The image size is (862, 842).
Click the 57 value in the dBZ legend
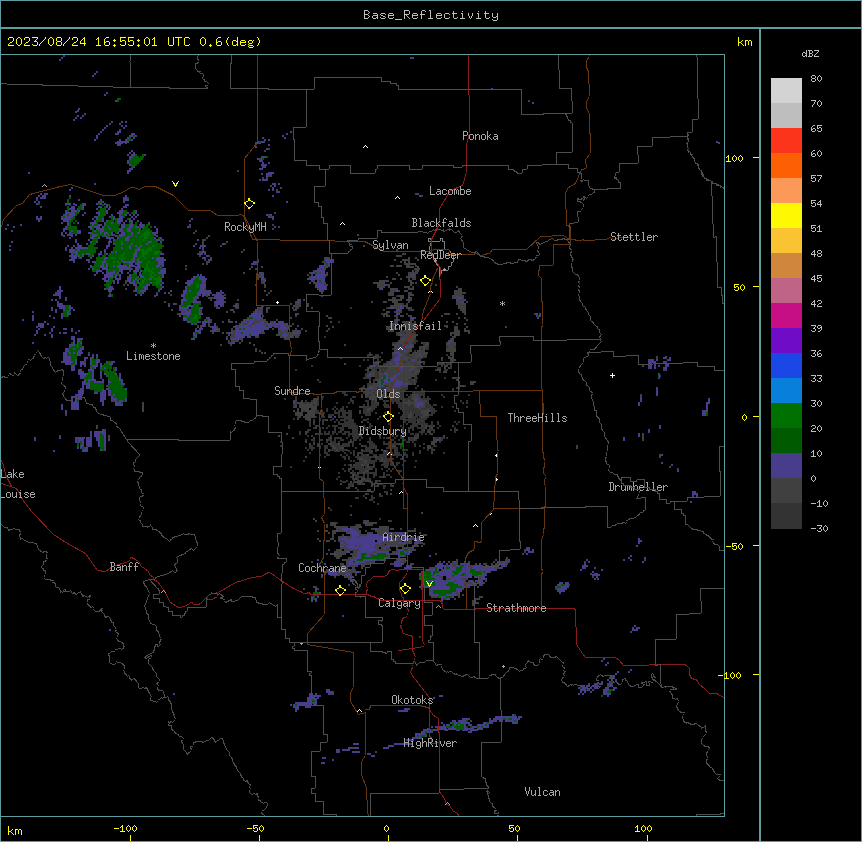[x=816, y=178]
